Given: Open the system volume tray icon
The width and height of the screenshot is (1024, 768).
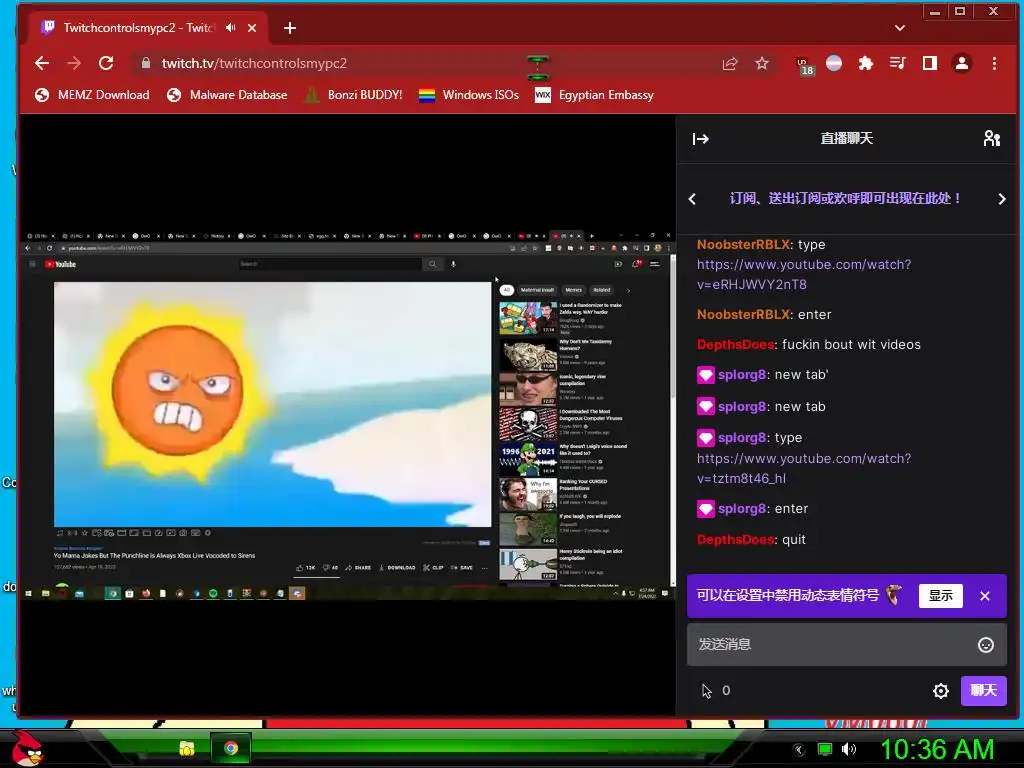Looking at the screenshot, I should (x=849, y=749).
